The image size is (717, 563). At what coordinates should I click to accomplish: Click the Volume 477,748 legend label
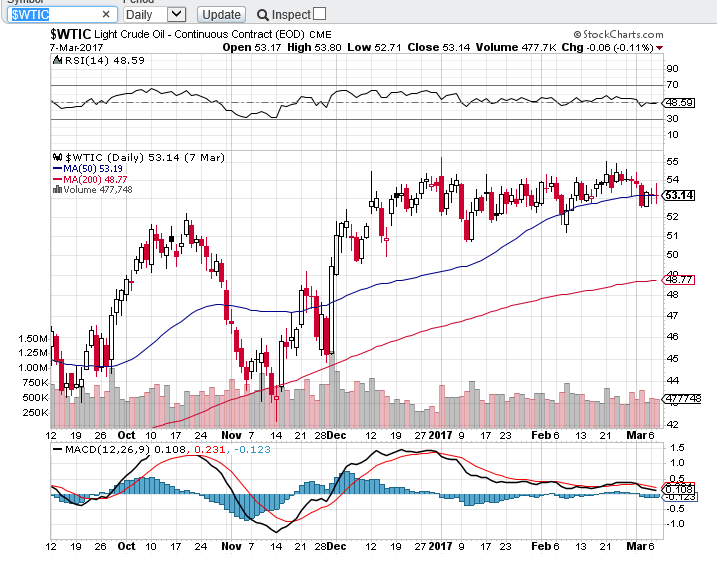(x=98, y=189)
